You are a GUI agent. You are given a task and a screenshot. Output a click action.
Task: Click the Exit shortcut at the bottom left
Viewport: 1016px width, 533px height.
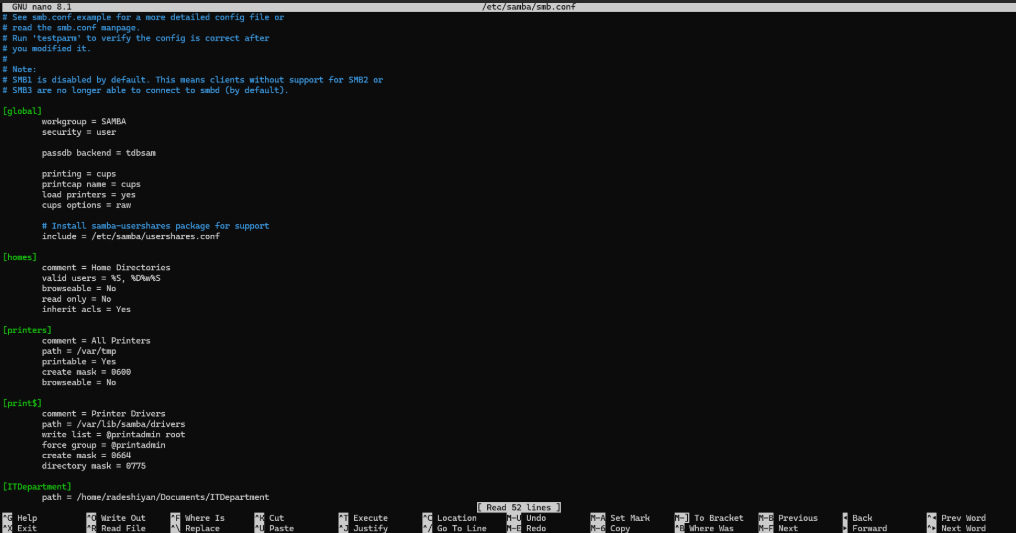pos(26,528)
